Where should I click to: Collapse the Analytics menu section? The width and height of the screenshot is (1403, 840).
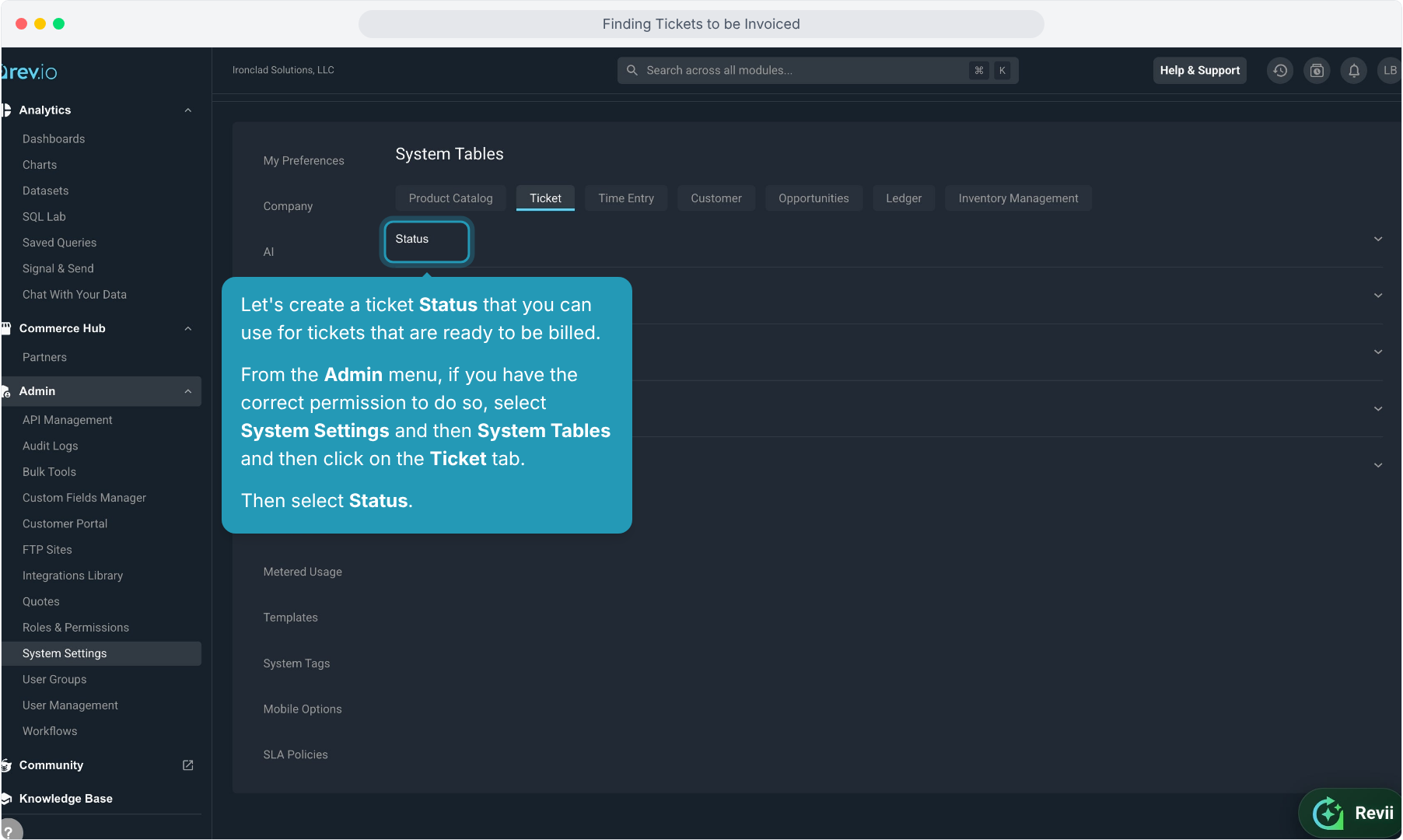click(x=187, y=110)
